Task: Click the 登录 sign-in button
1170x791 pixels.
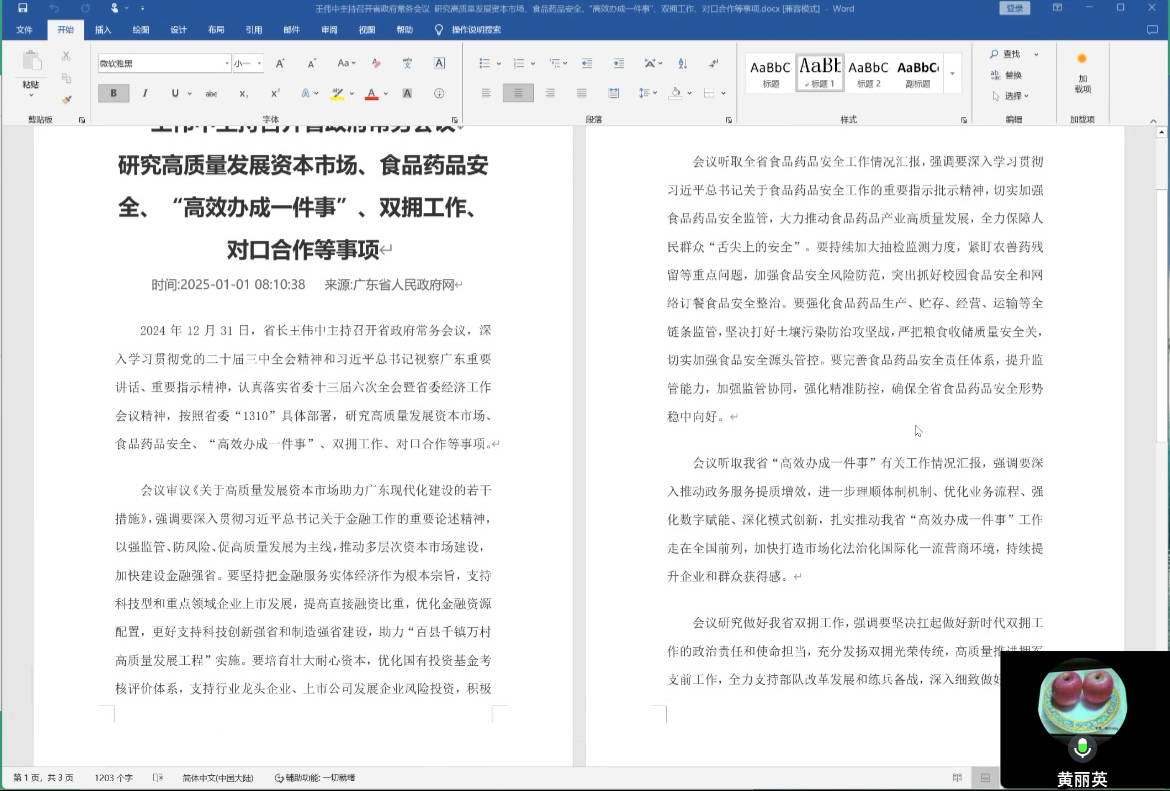Action: pyautogui.click(x=1015, y=9)
